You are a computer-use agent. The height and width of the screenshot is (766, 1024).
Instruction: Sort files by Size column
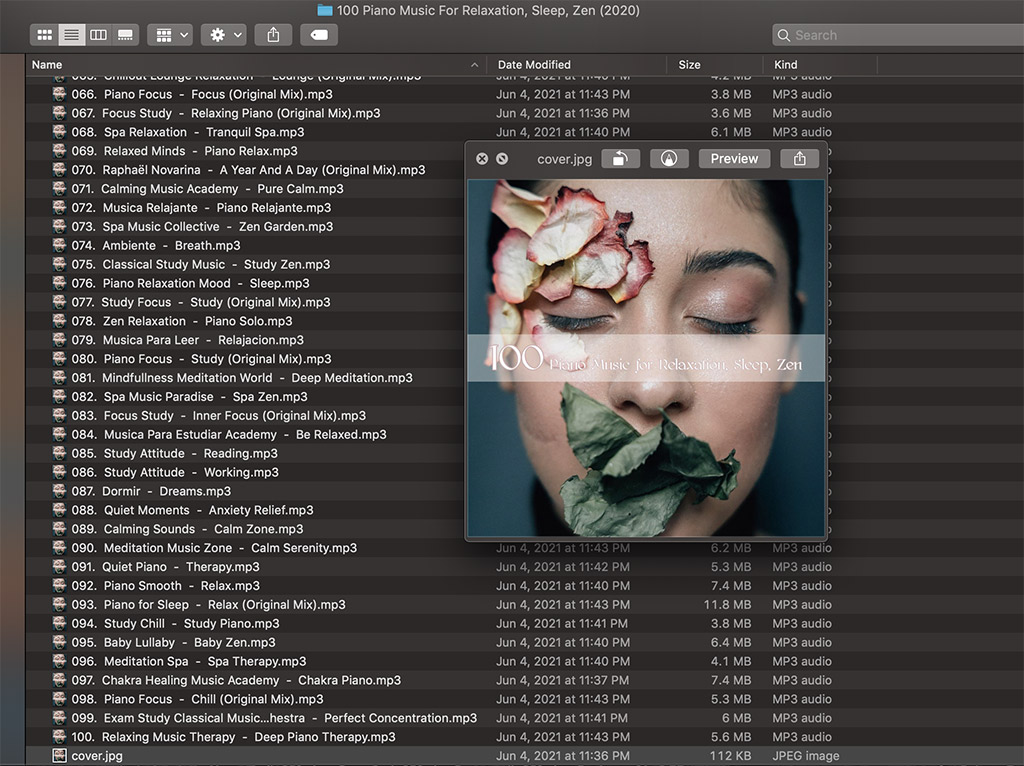[x=689, y=65]
